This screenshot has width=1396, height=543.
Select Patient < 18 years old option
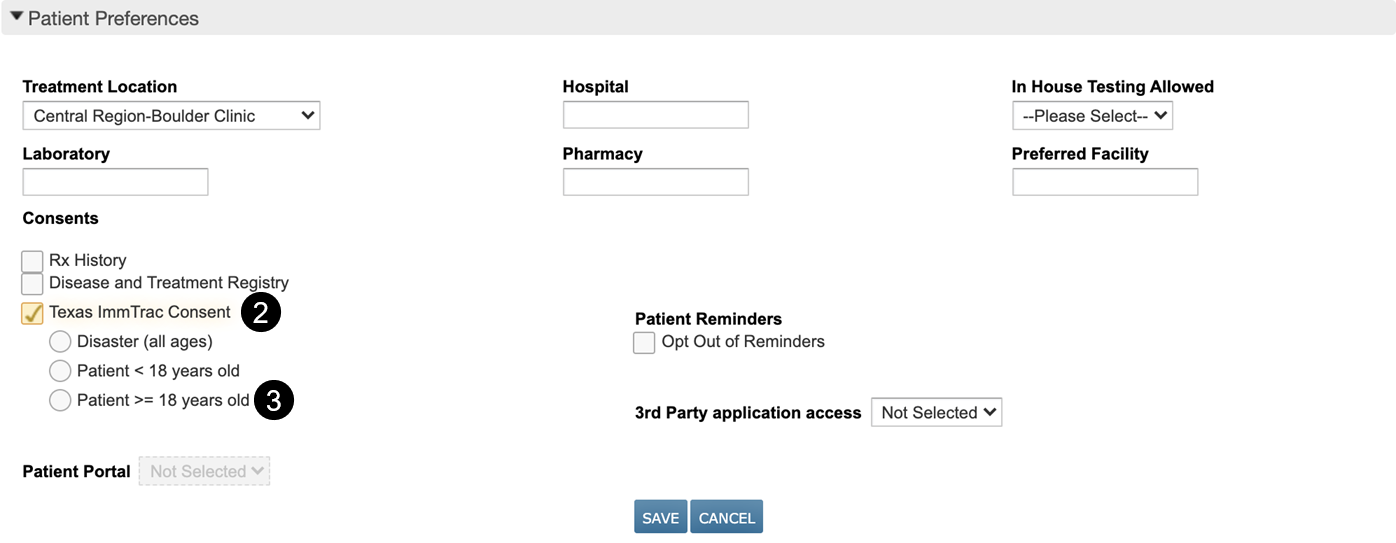60,371
